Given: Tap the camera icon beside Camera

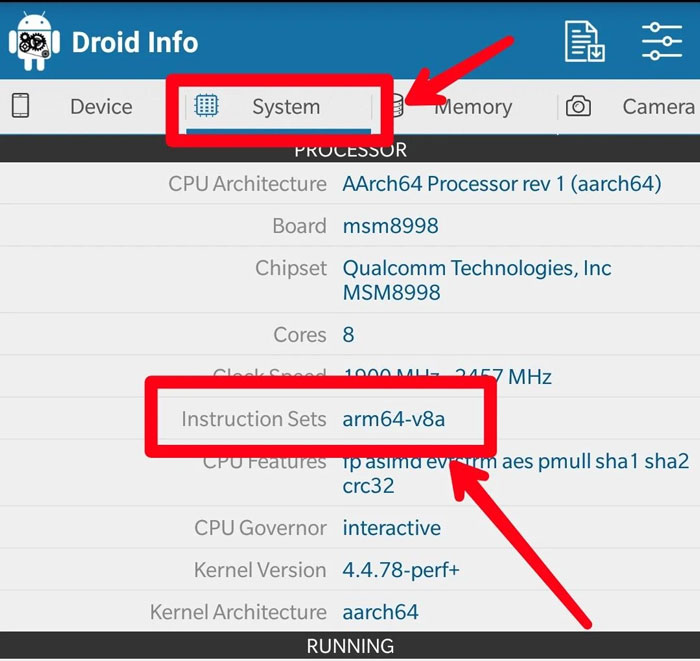Looking at the screenshot, I should click(x=578, y=106).
